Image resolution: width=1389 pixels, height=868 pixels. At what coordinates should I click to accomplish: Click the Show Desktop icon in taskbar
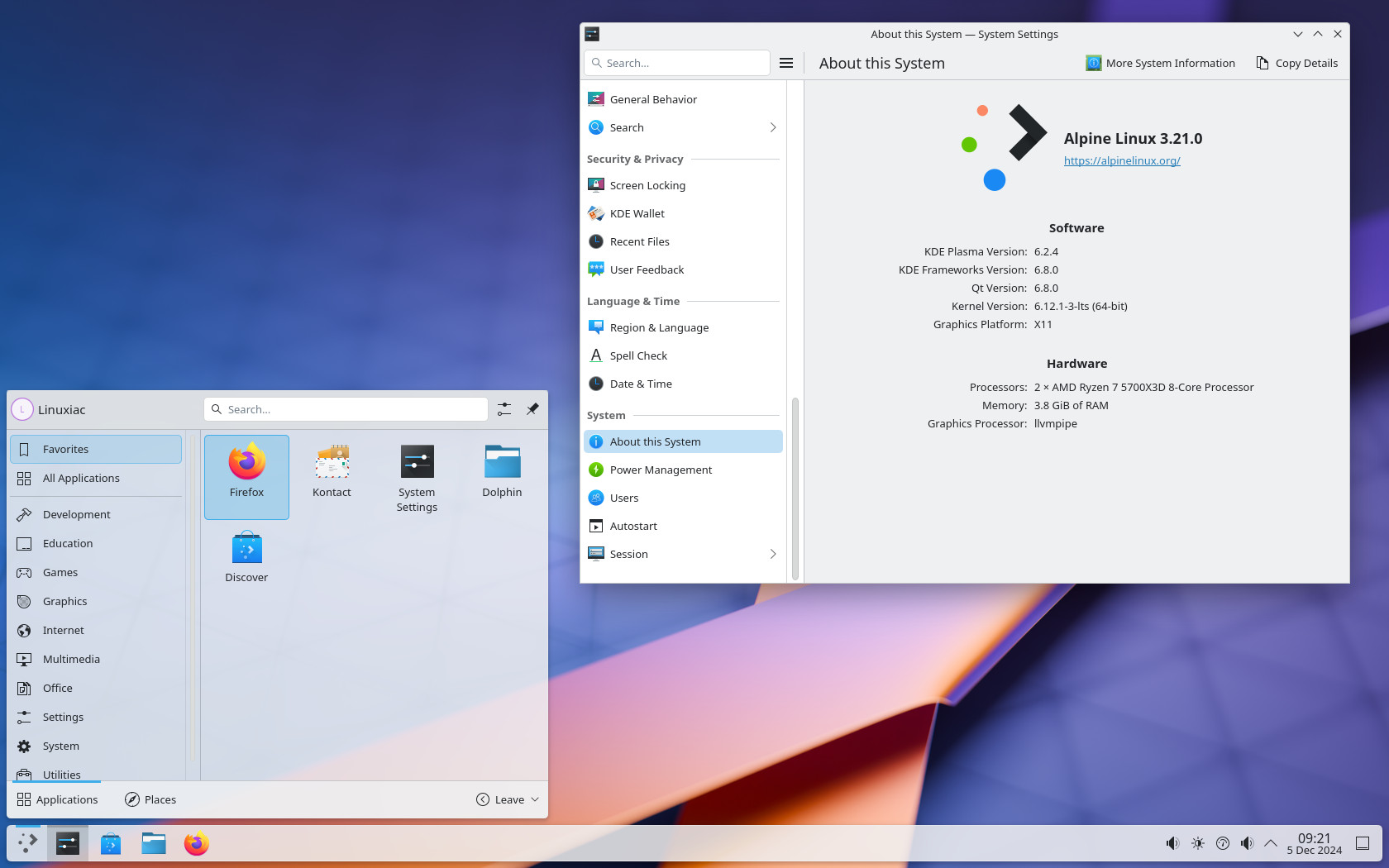(x=1363, y=843)
